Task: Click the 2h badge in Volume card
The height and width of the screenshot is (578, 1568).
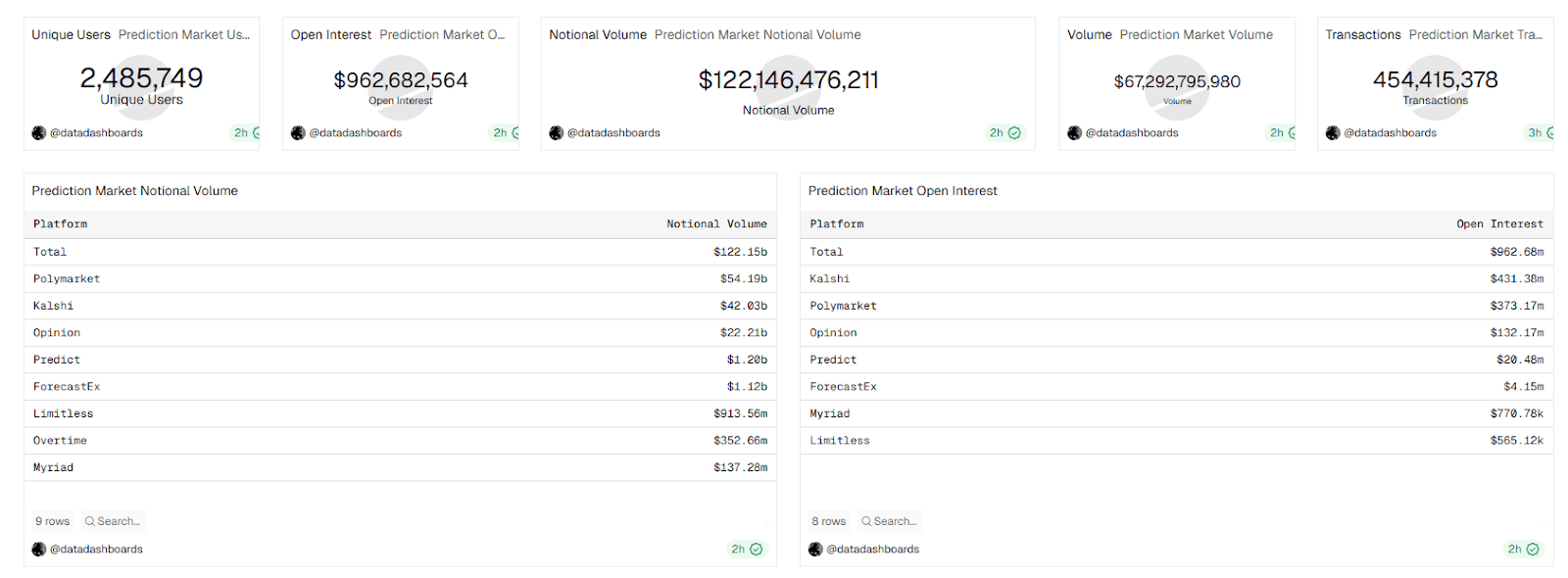Action: (1281, 133)
